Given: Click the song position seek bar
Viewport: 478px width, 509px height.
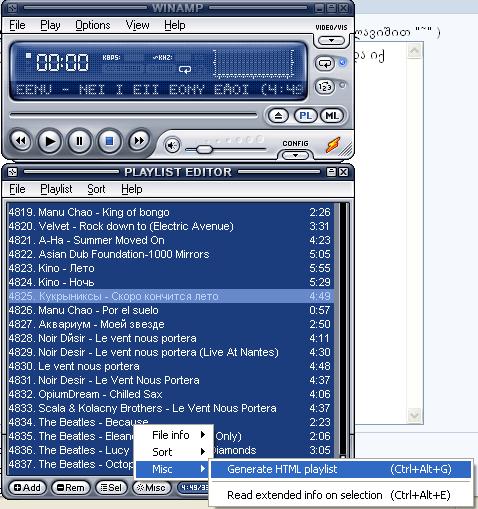Looking at the screenshot, I should pos(133,115).
